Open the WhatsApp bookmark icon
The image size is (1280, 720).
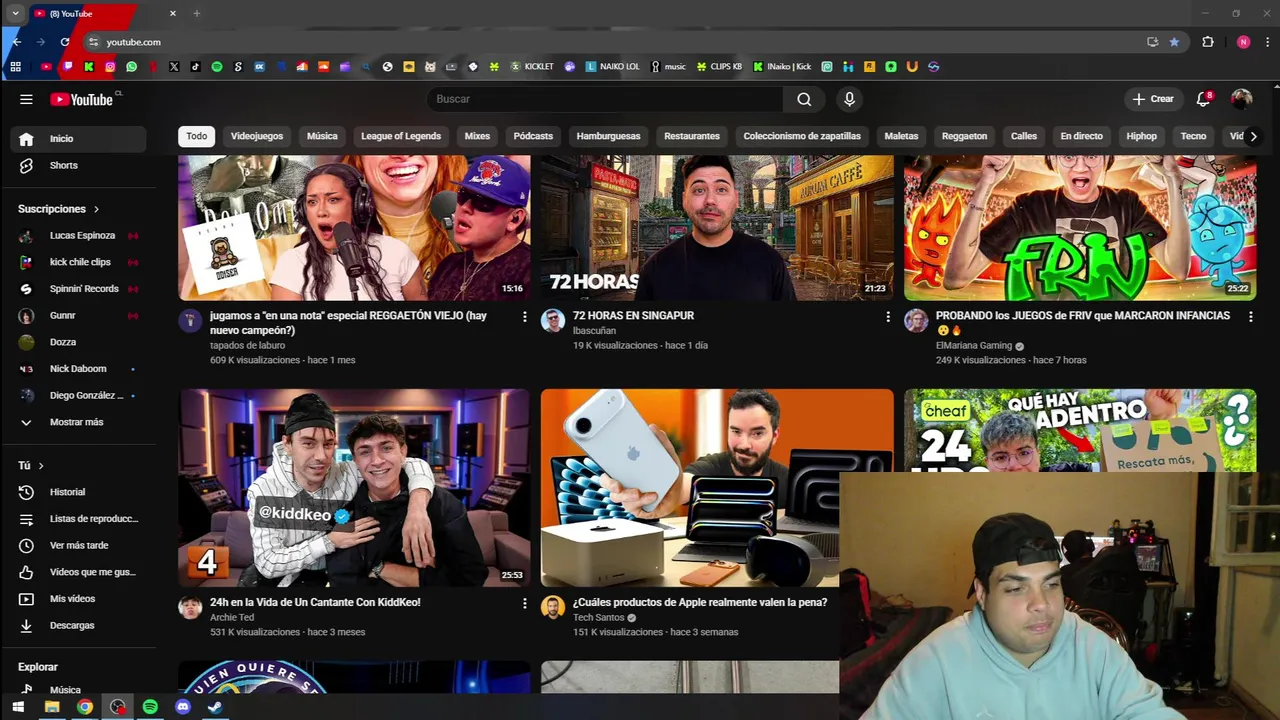click(x=131, y=67)
